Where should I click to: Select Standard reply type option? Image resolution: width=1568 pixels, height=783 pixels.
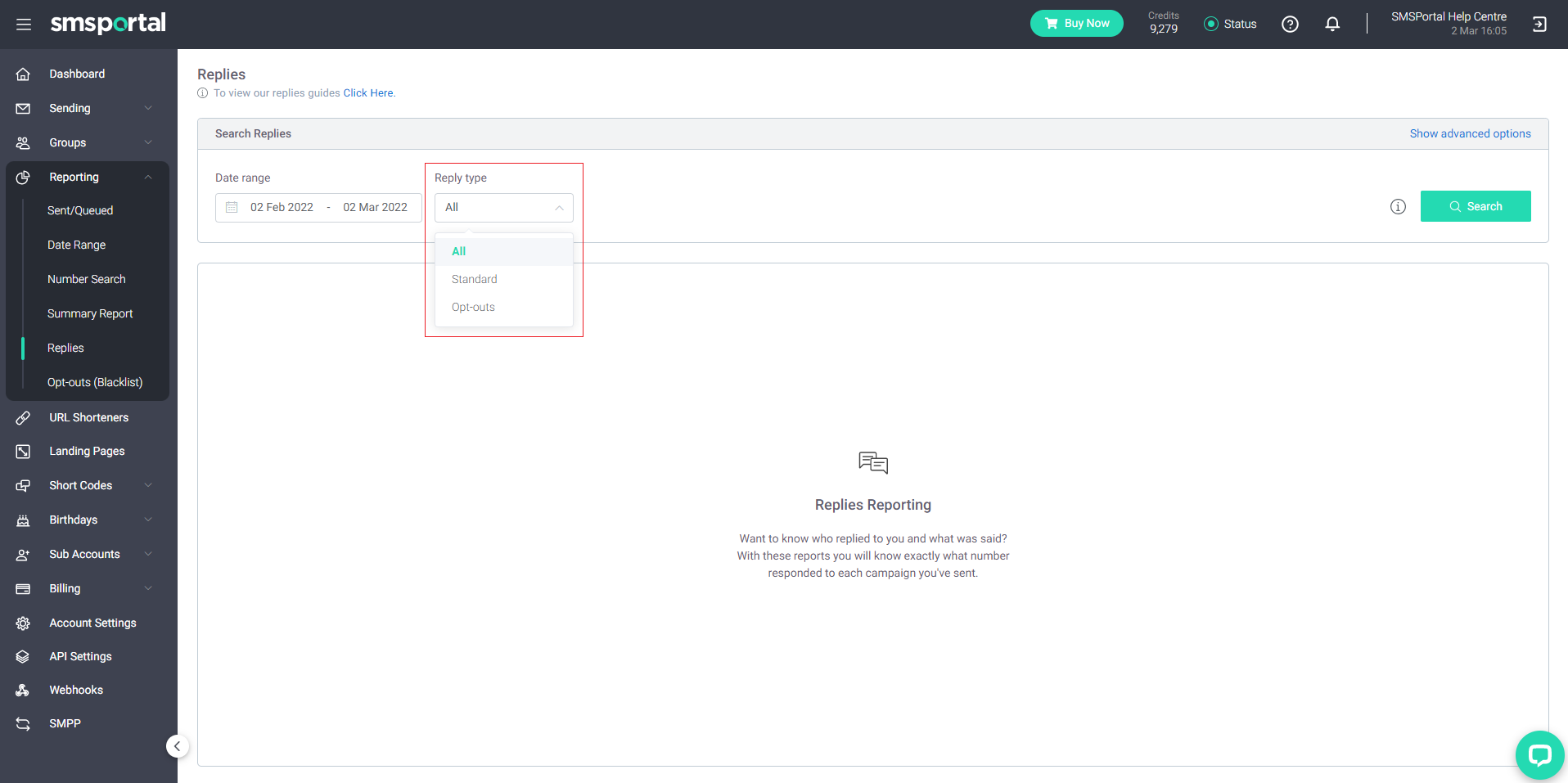[x=503, y=279]
